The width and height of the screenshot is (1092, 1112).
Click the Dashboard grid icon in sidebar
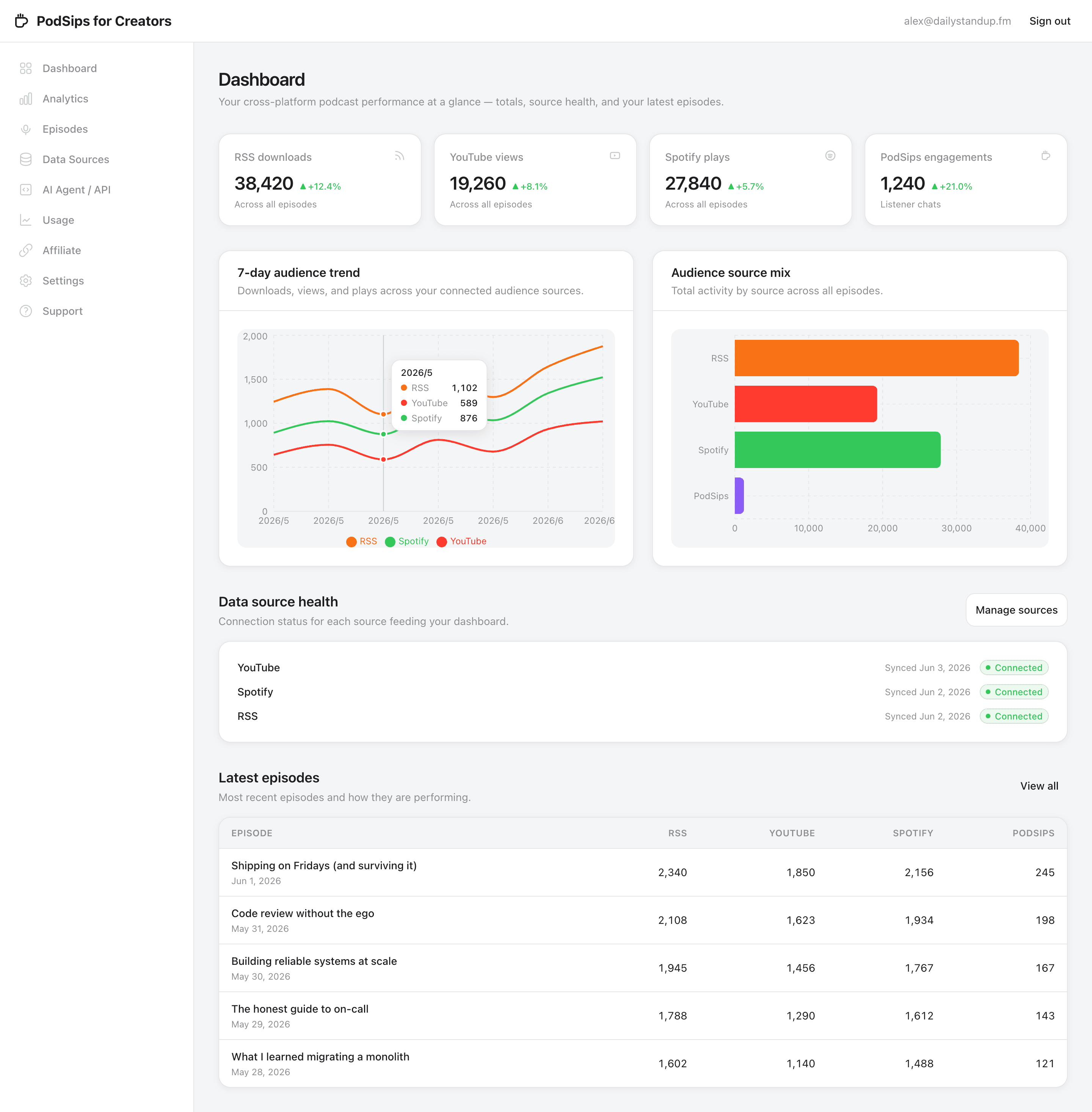pyautogui.click(x=26, y=68)
